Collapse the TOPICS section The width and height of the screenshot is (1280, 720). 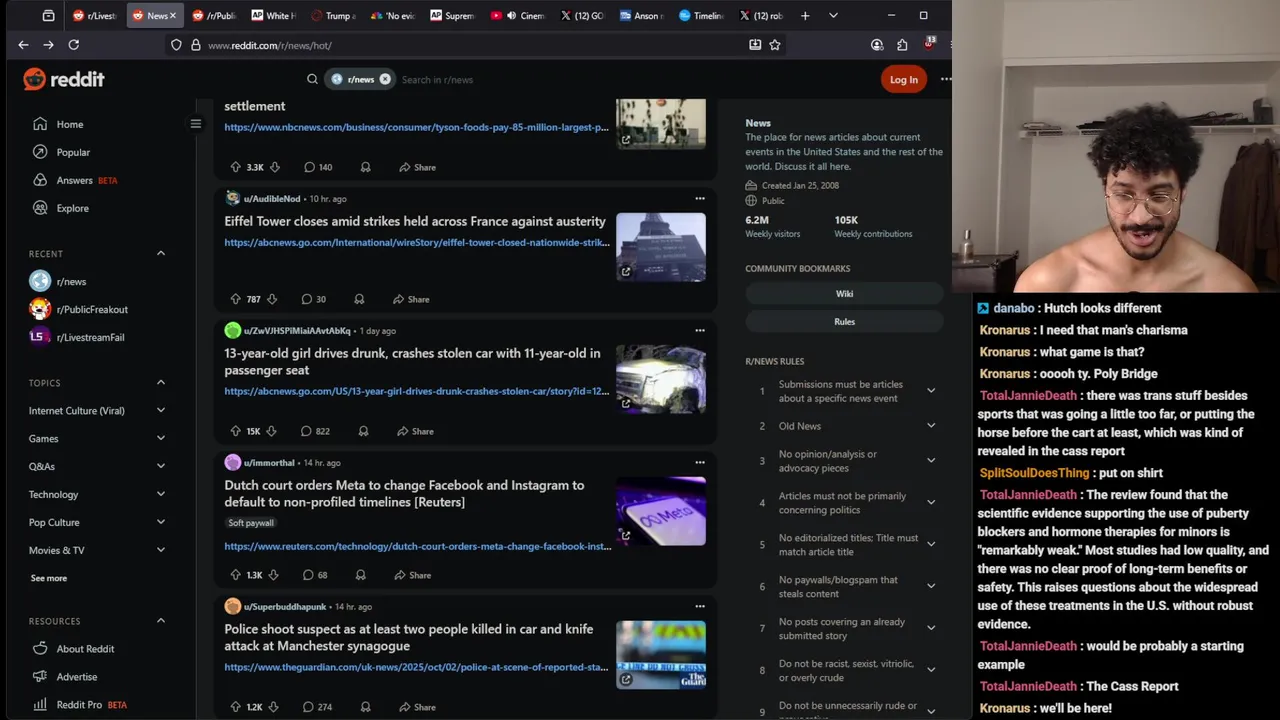161,383
